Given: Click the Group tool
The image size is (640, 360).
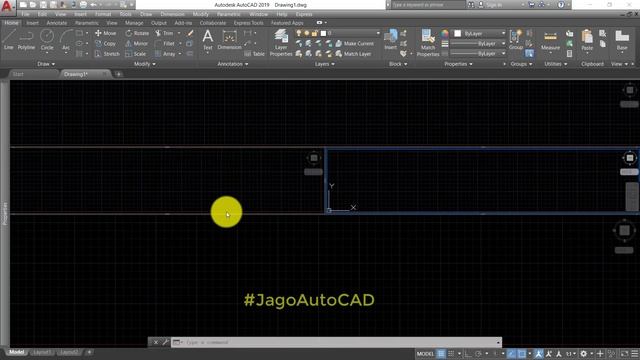Looking at the screenshot, I should point(516,40).
